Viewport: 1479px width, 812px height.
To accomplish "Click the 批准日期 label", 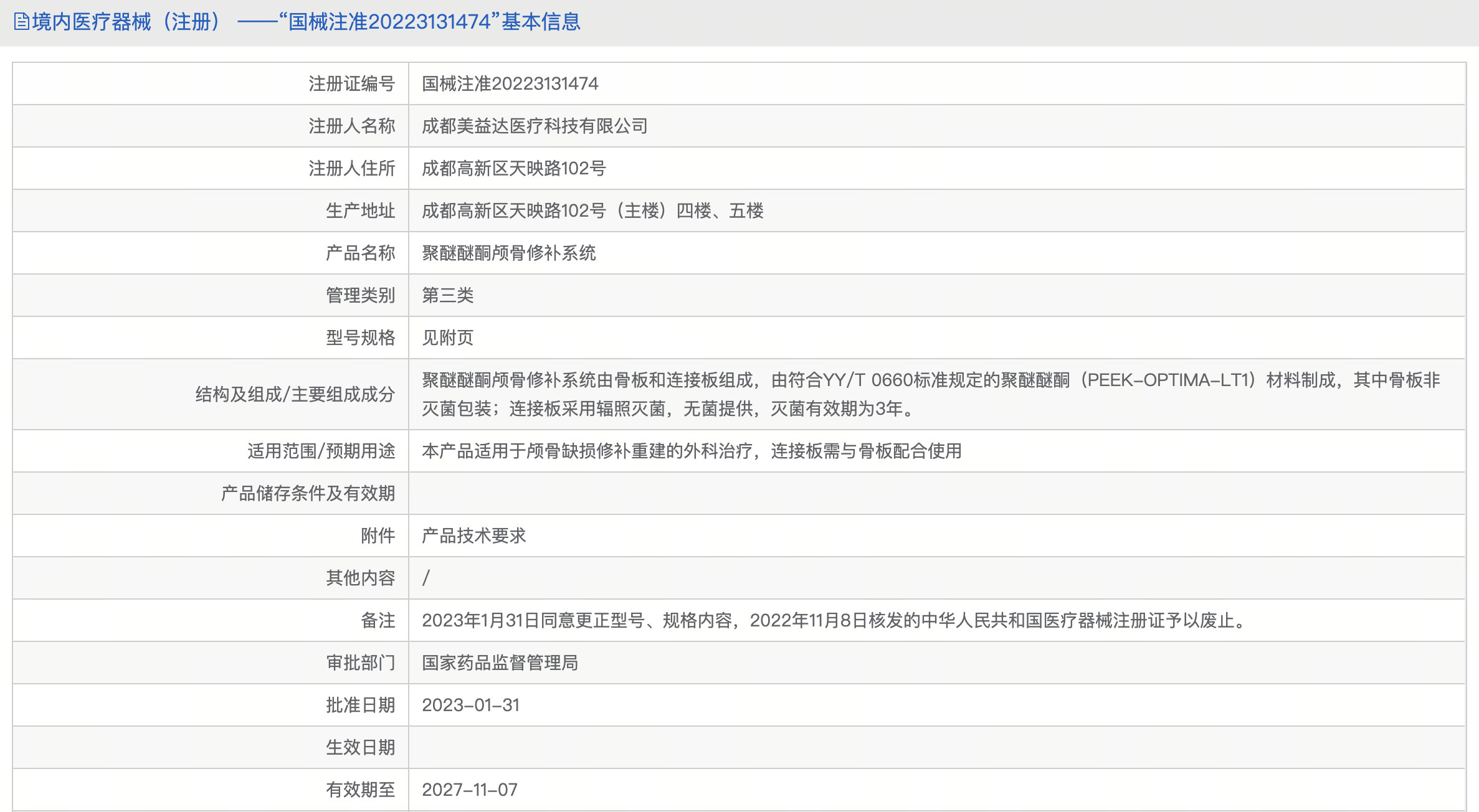I will coord(361,705).
